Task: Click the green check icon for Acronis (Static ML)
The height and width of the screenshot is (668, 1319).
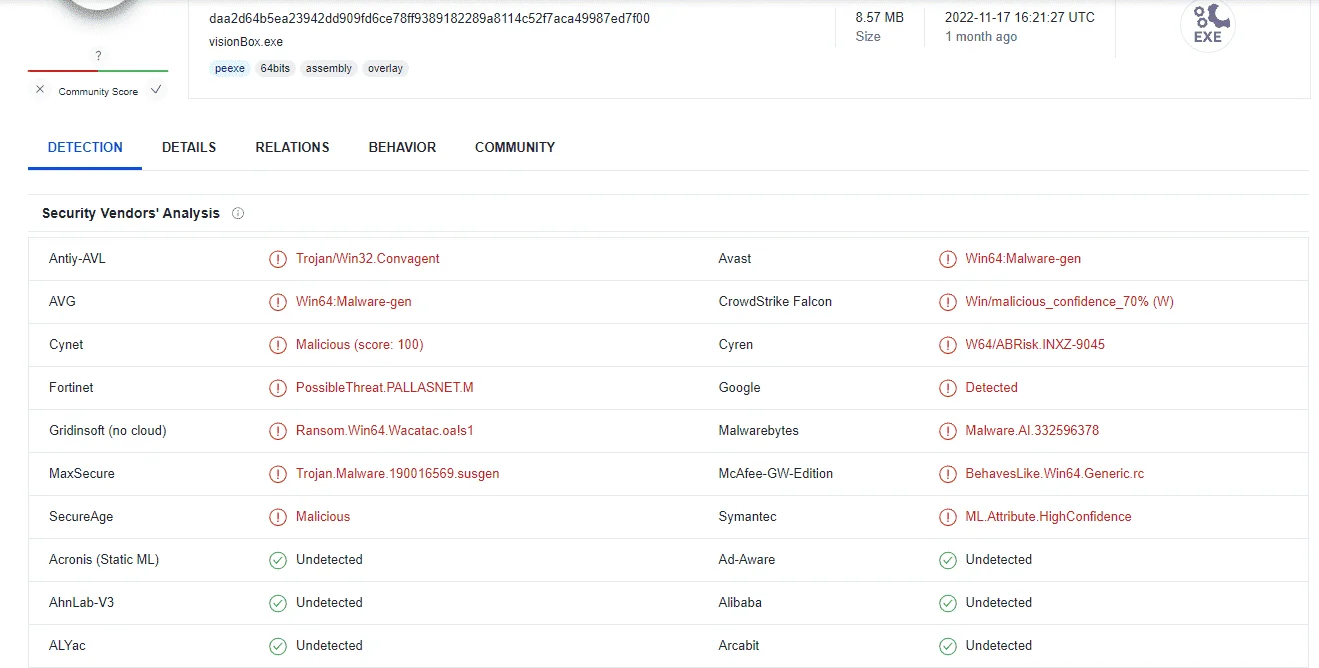Action: pyautogui.click(x=278, y=560)
